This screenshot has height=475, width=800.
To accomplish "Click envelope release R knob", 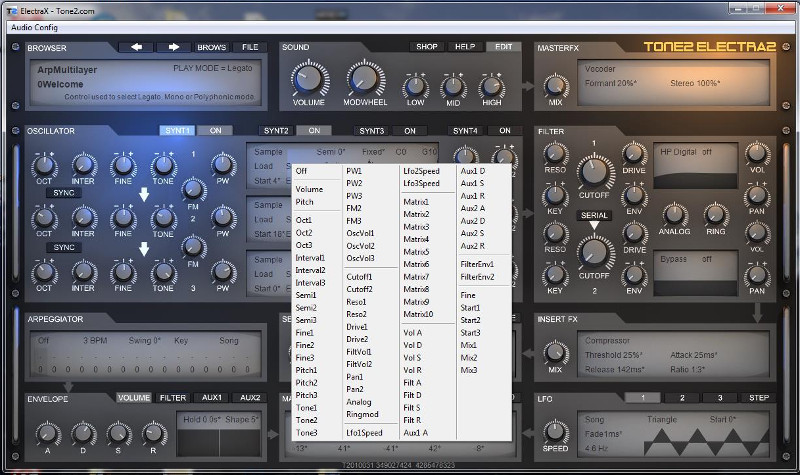I will click(153, 433).
